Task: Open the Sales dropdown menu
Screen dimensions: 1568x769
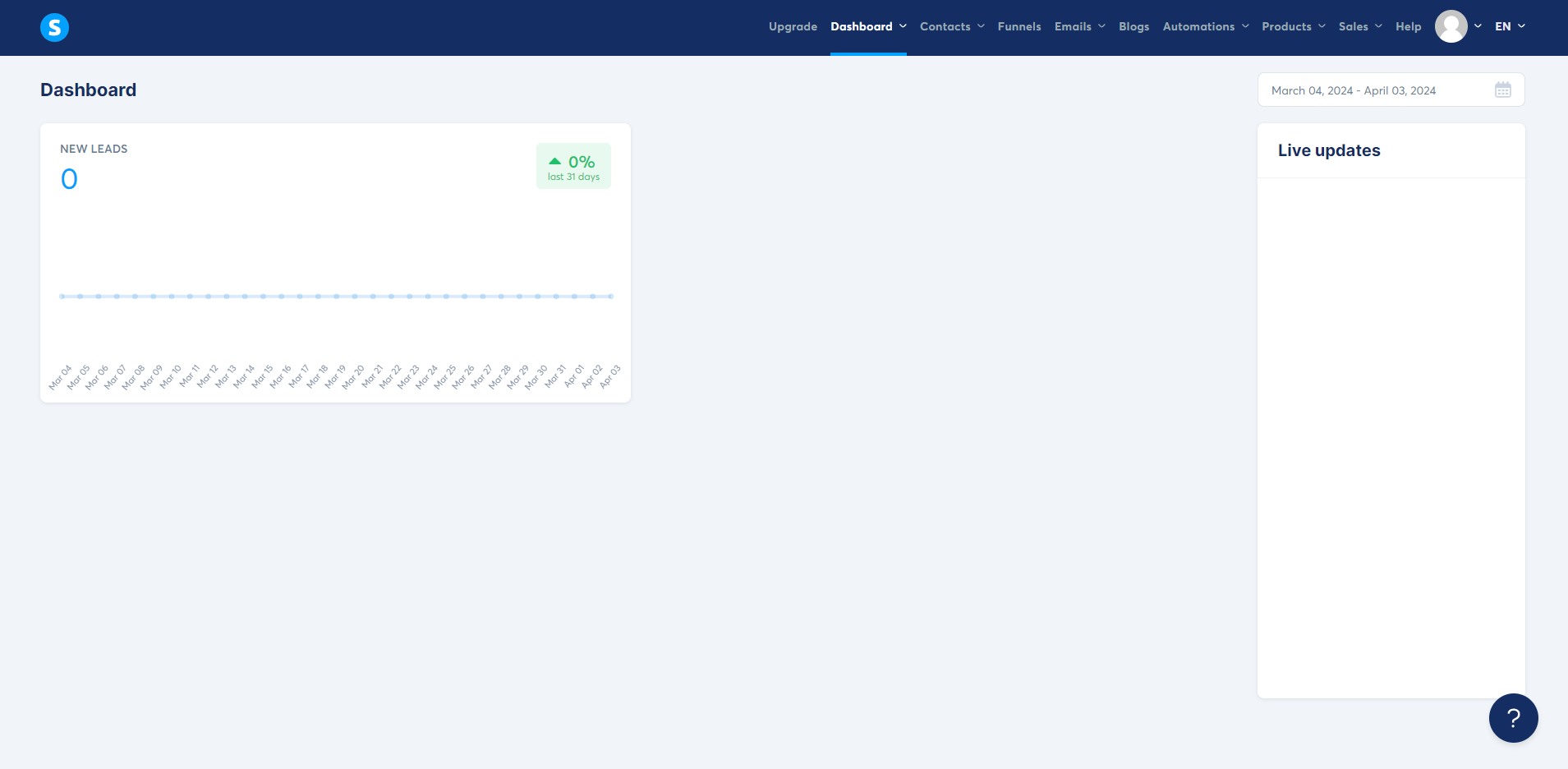Action: point(1360,26)
